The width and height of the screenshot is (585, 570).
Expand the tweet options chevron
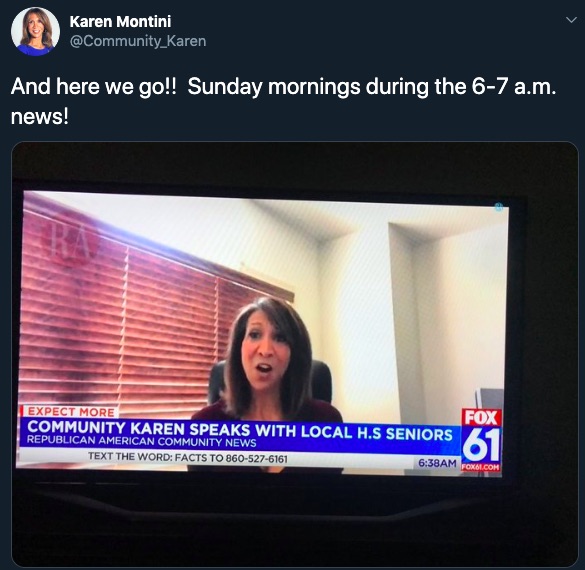click(571, 20)
